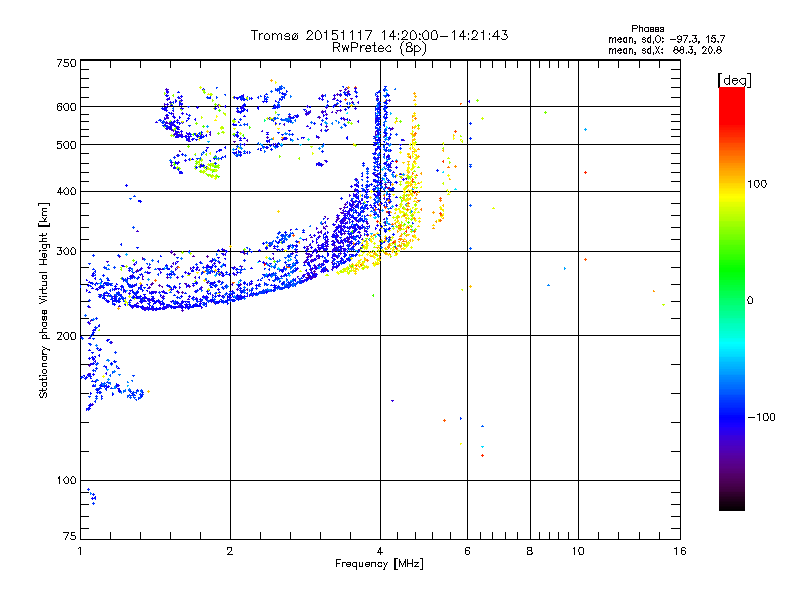Click the height axis tick label "300"
This screenshot has height=600, width=800.
point(67,252)
